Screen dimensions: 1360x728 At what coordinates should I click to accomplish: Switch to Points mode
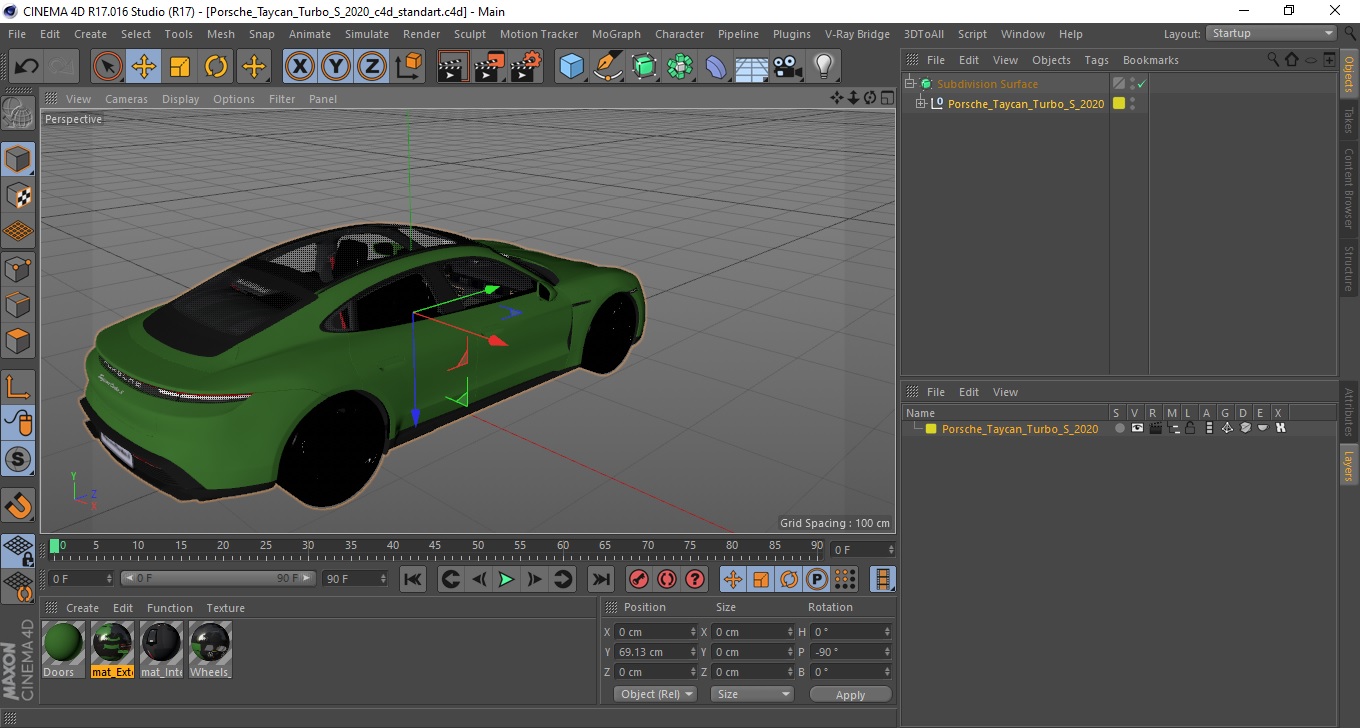point(18,268)
